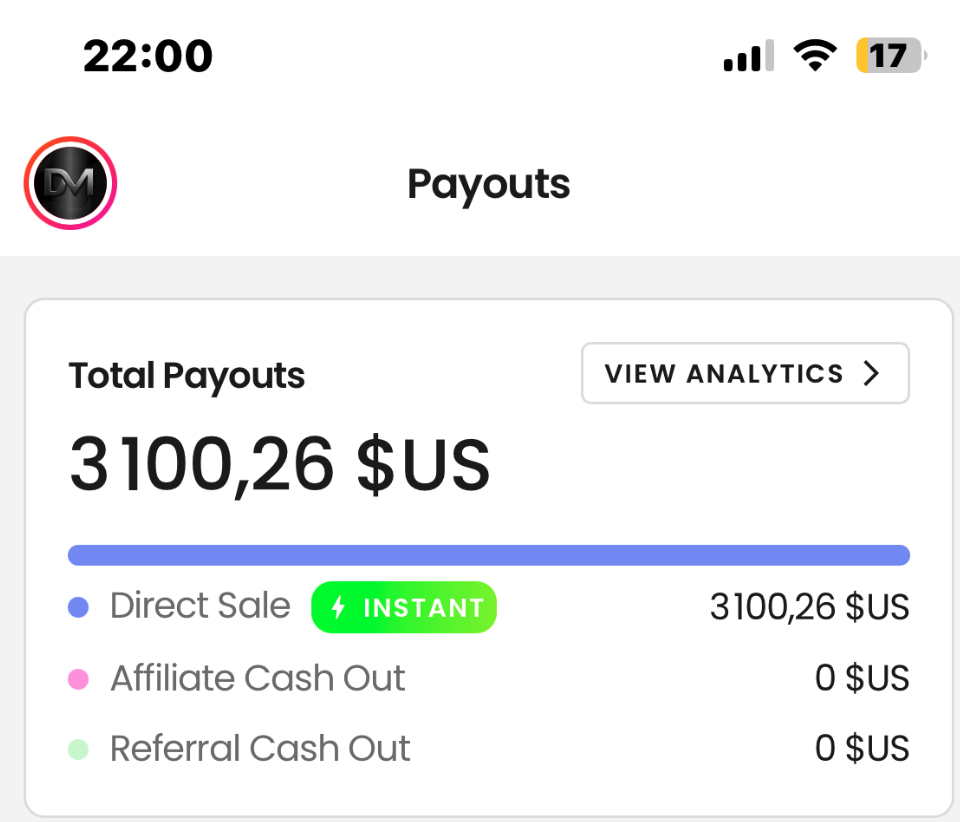This screenshot has height=822, width=960.
Task: Tap the battery level indicator showing 17
Action: pos(891,55)
